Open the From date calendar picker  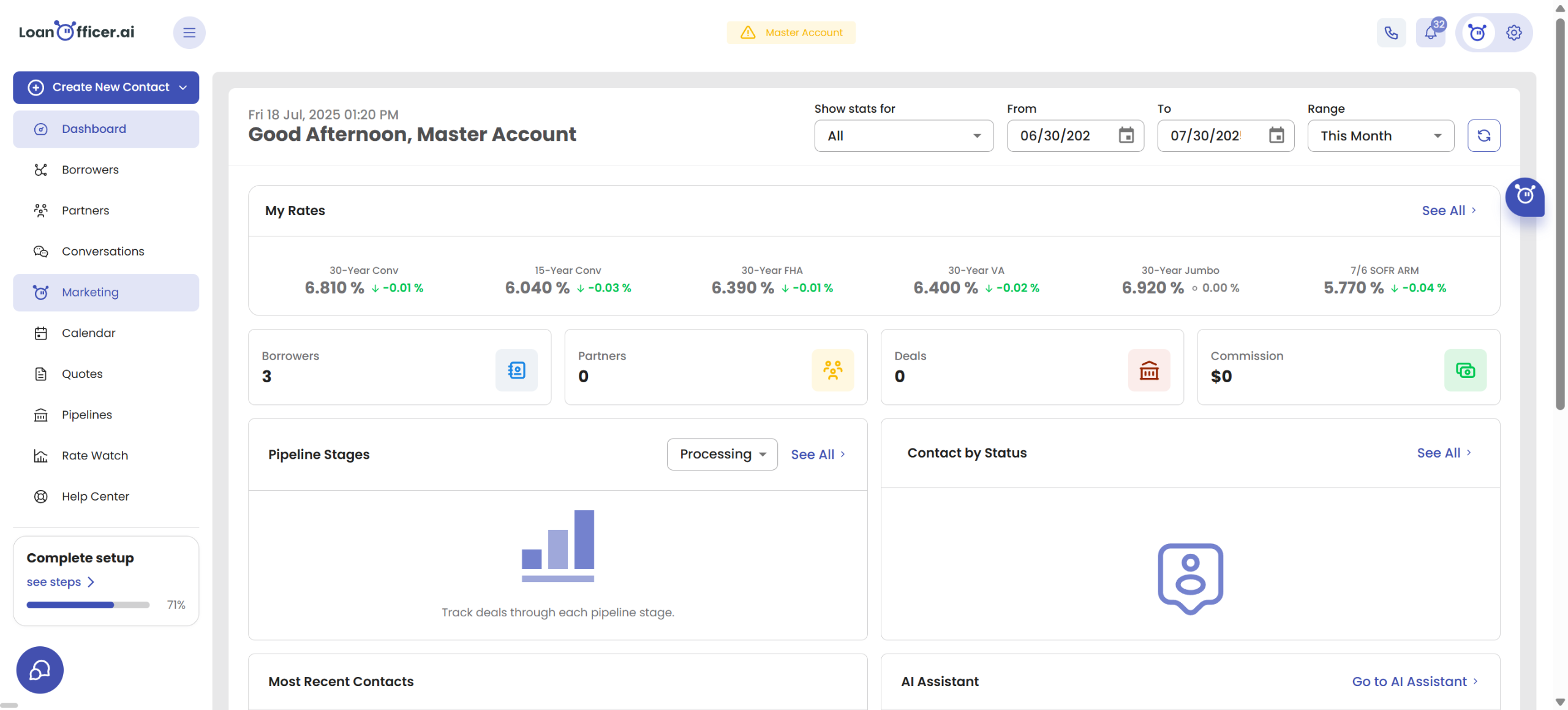[1126, 135]
